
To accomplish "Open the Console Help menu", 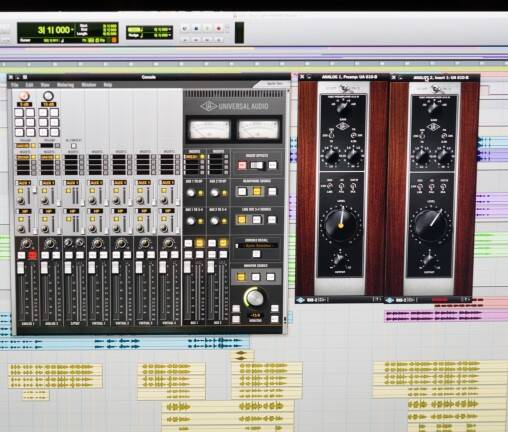I will (107, 85).
